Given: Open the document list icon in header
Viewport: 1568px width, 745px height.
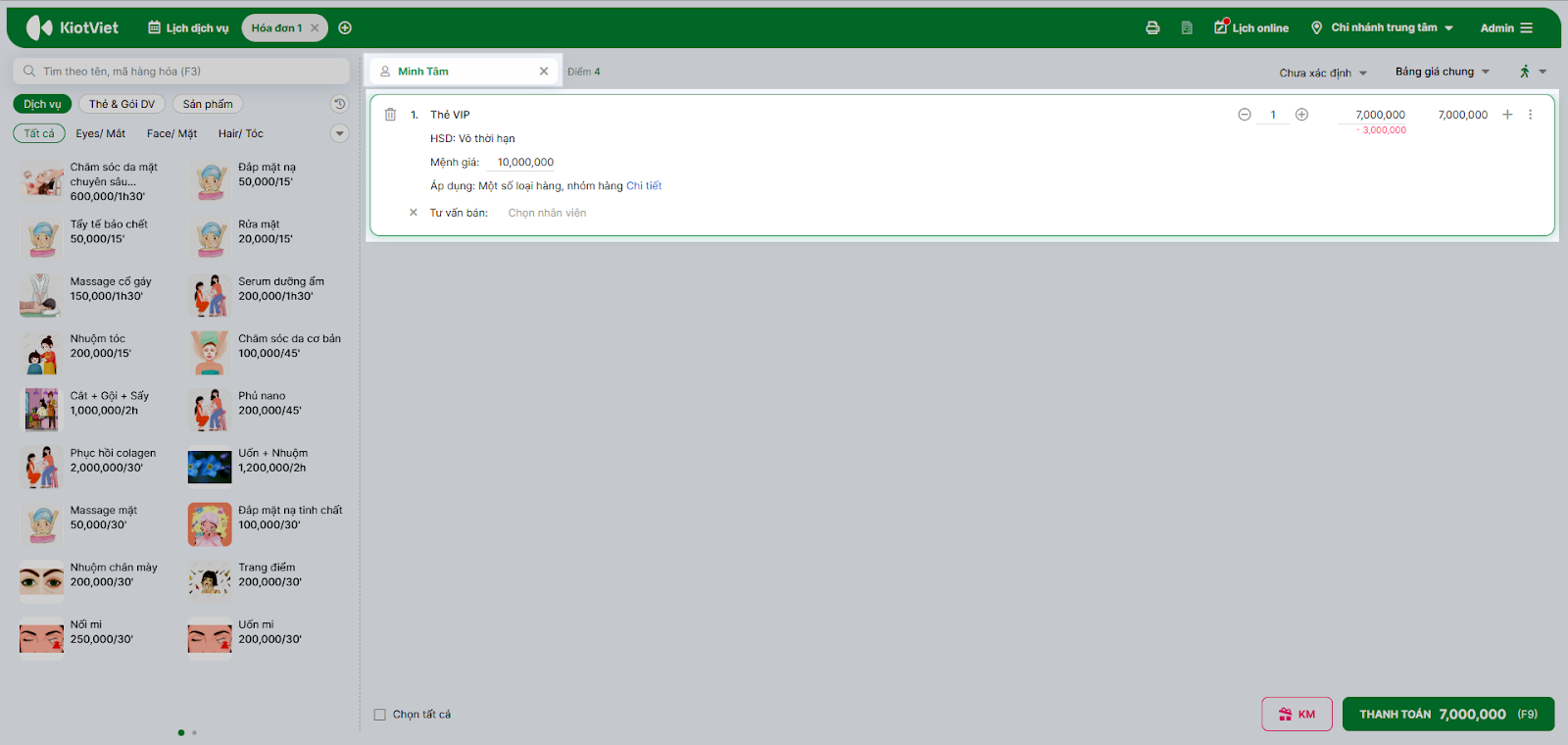Looking at the screenshot, I should point(1187,28).
